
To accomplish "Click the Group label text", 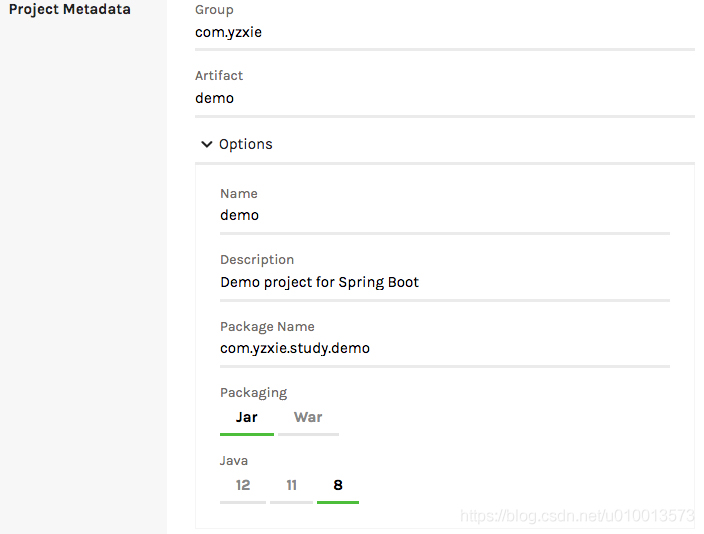I will tap(214, 10).
